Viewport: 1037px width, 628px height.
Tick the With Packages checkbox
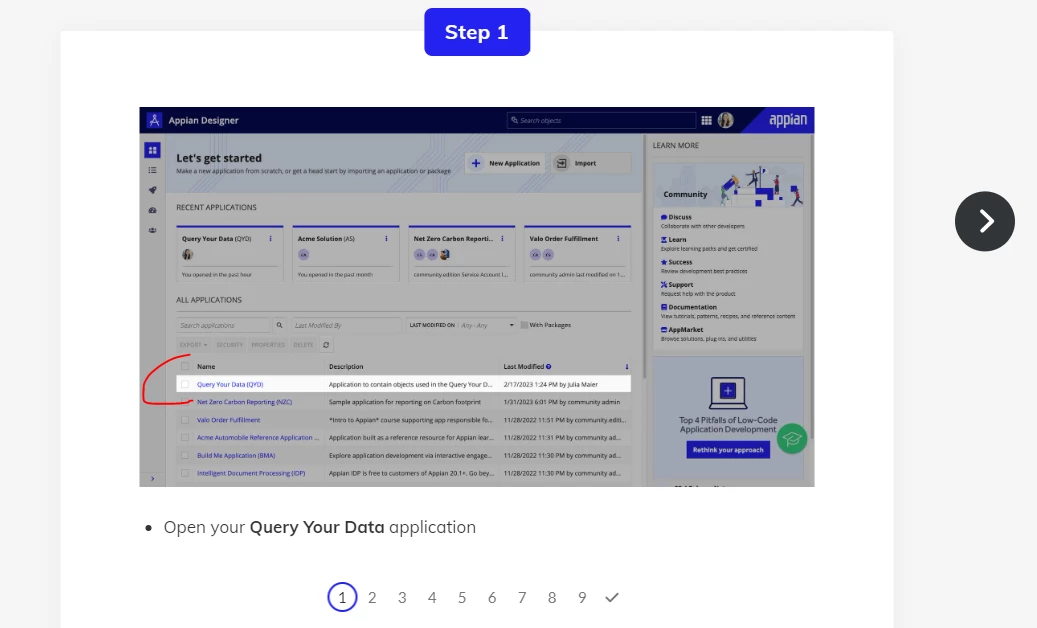[524, 325]
